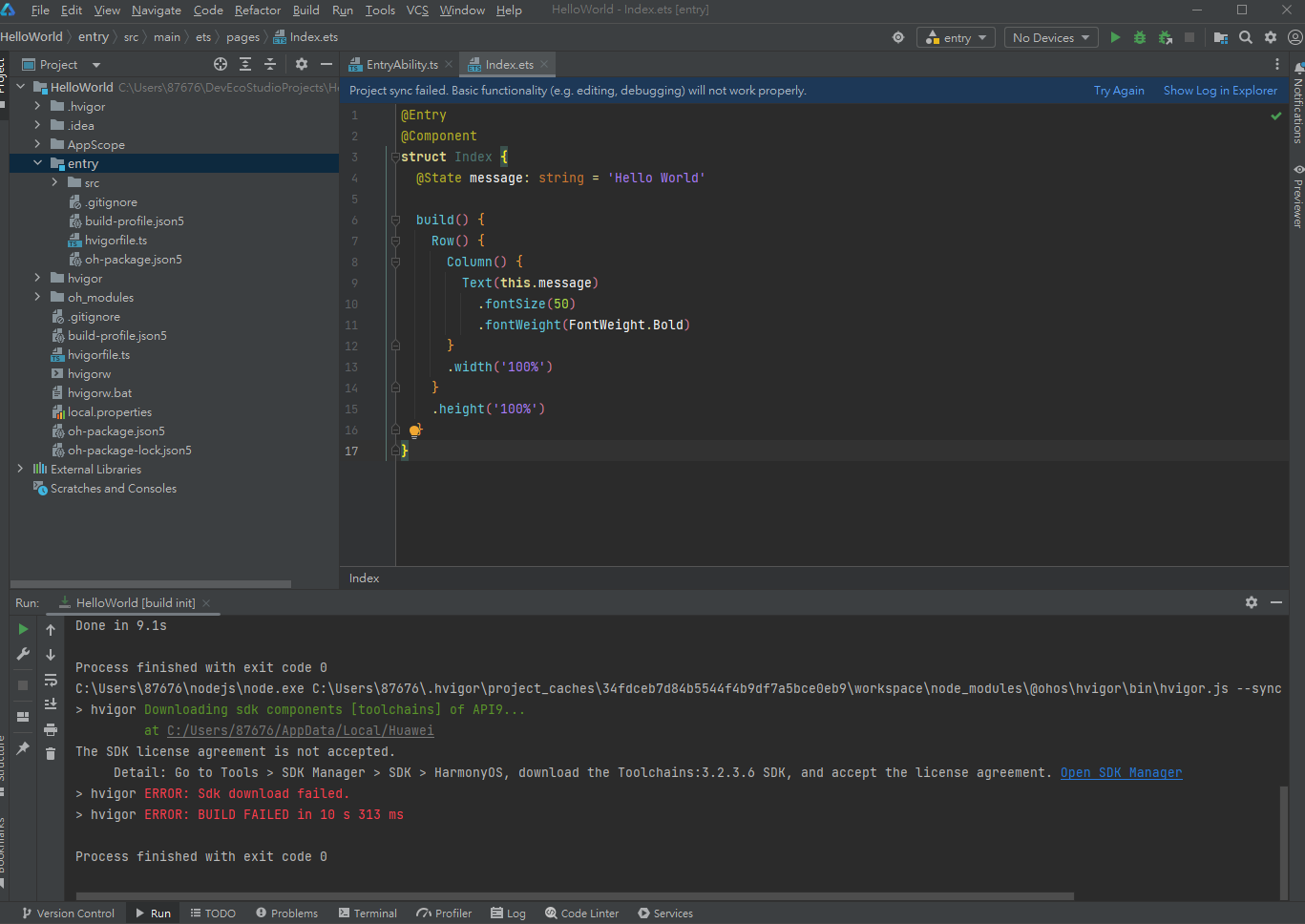This screenshot has width=1305, height=924.
Task: Open project structure icon in toolbar
Action: [1220, 37]
